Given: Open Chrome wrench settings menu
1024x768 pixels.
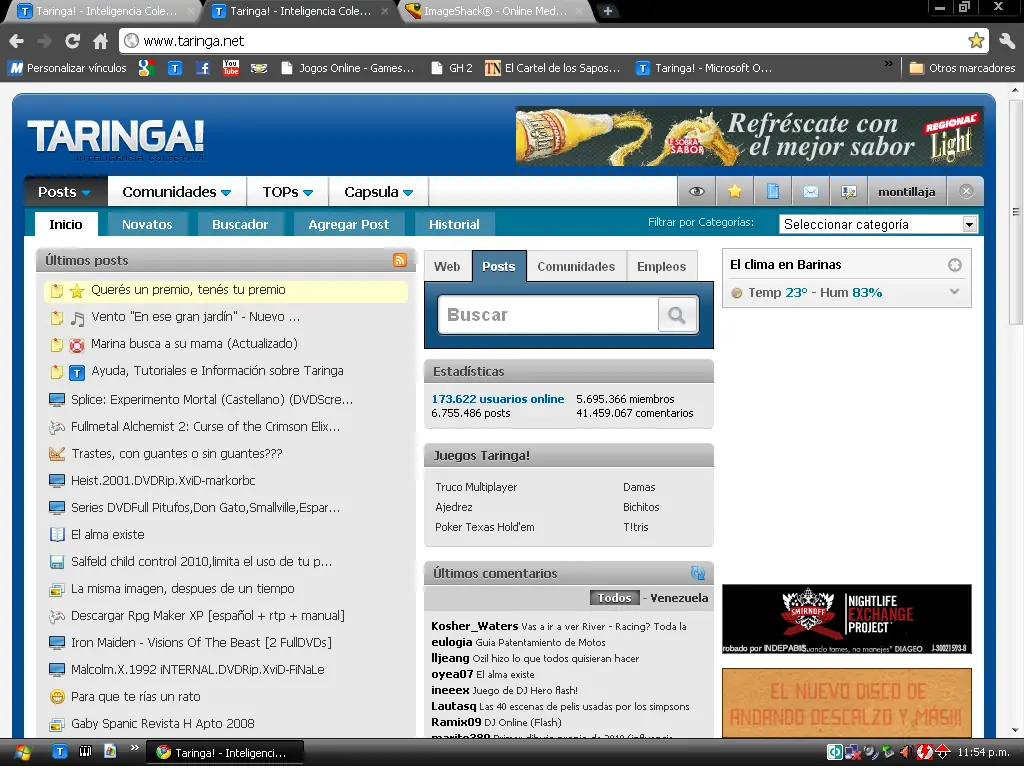Looking at the screenshot, I should point(1006,41).
